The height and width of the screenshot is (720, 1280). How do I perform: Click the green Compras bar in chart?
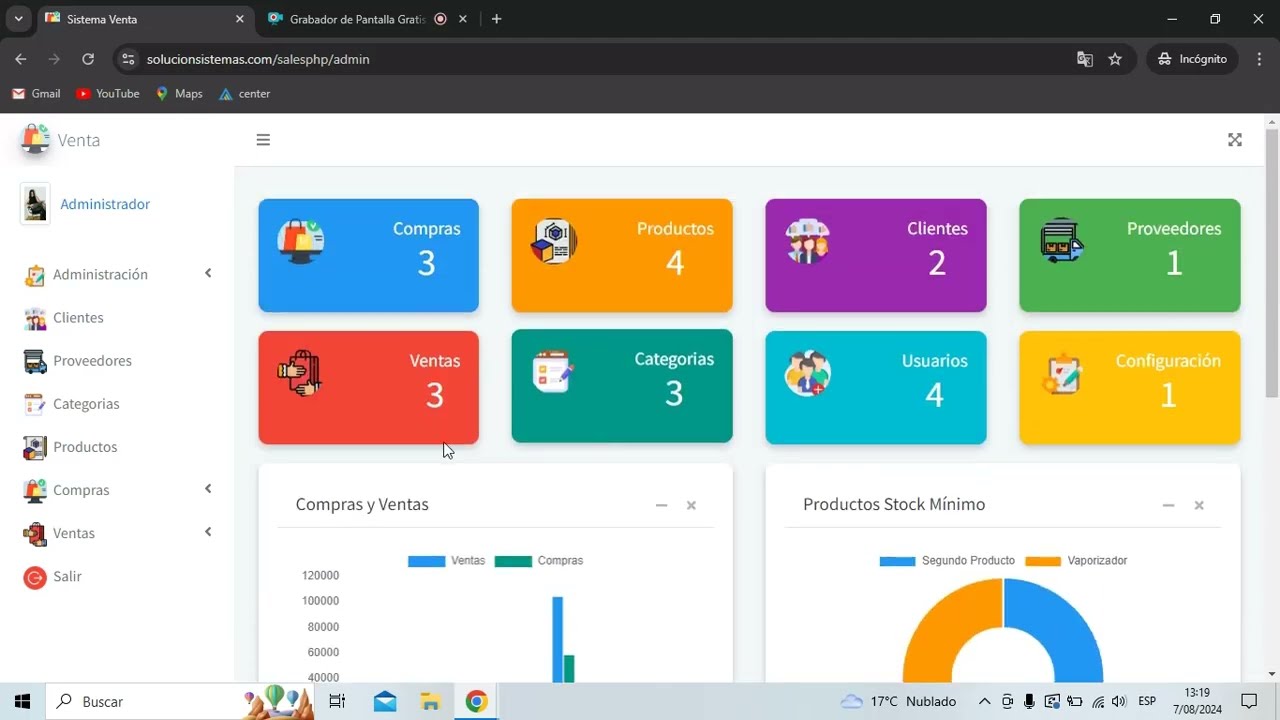(x=569, y=668)
